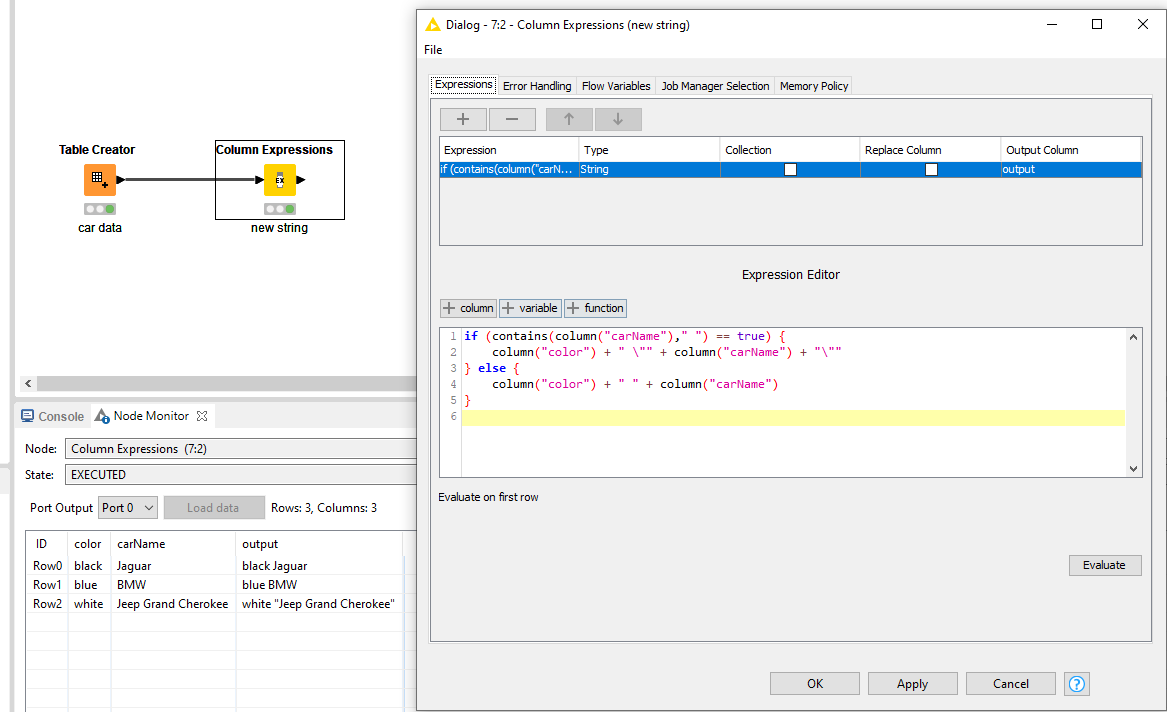The width and height of the screenshot is (1167, 712).
Task: Click the add expression plus button
Action: click(x=463, y=119)
